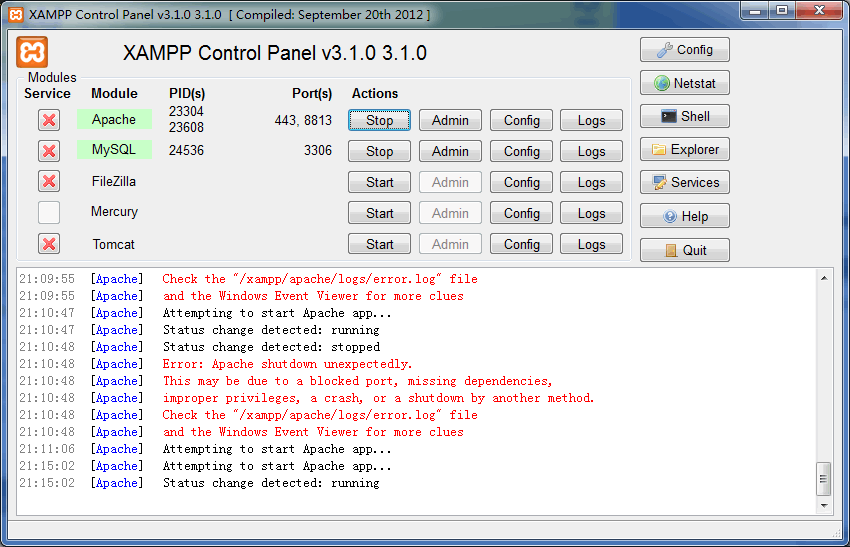Click "improper privileges, a crash" log line
Image resolution: width=850 pixels, height=547 pixels.
[x=378, y=398]
